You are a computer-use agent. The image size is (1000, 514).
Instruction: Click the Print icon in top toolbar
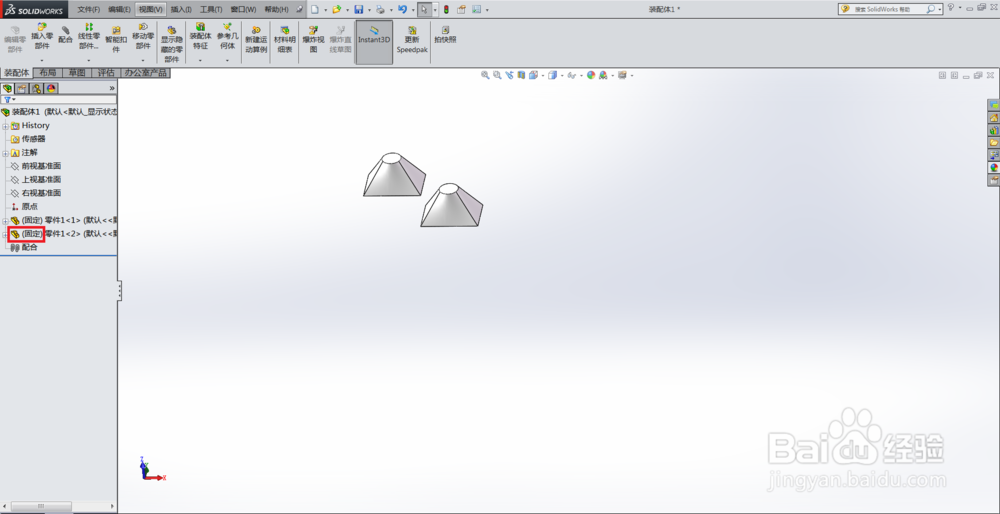coord(380,10)
